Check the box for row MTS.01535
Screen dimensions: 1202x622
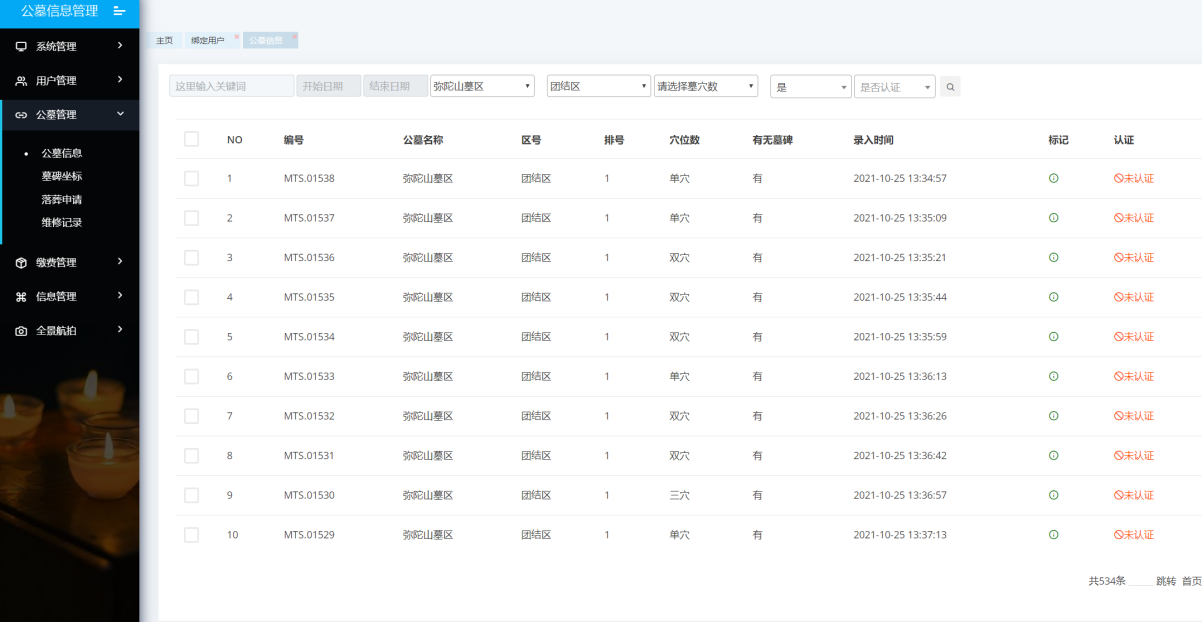click(191, 297)
